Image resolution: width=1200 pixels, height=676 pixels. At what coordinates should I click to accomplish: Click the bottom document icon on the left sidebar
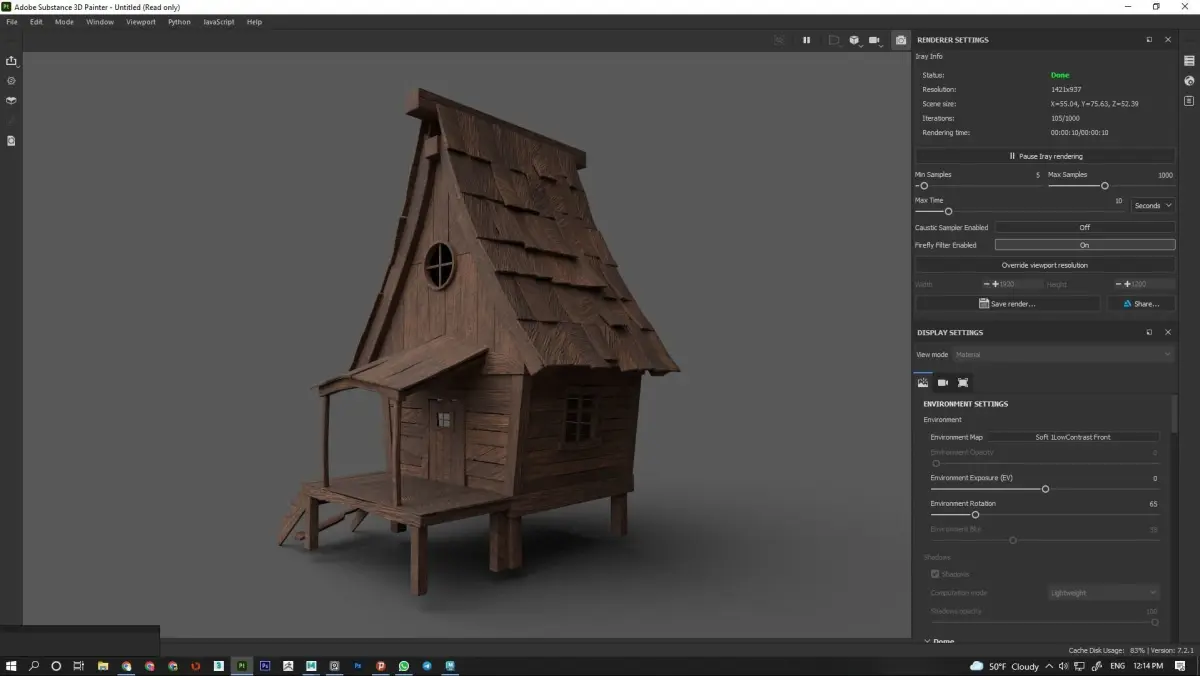click(x=11, y=141)
